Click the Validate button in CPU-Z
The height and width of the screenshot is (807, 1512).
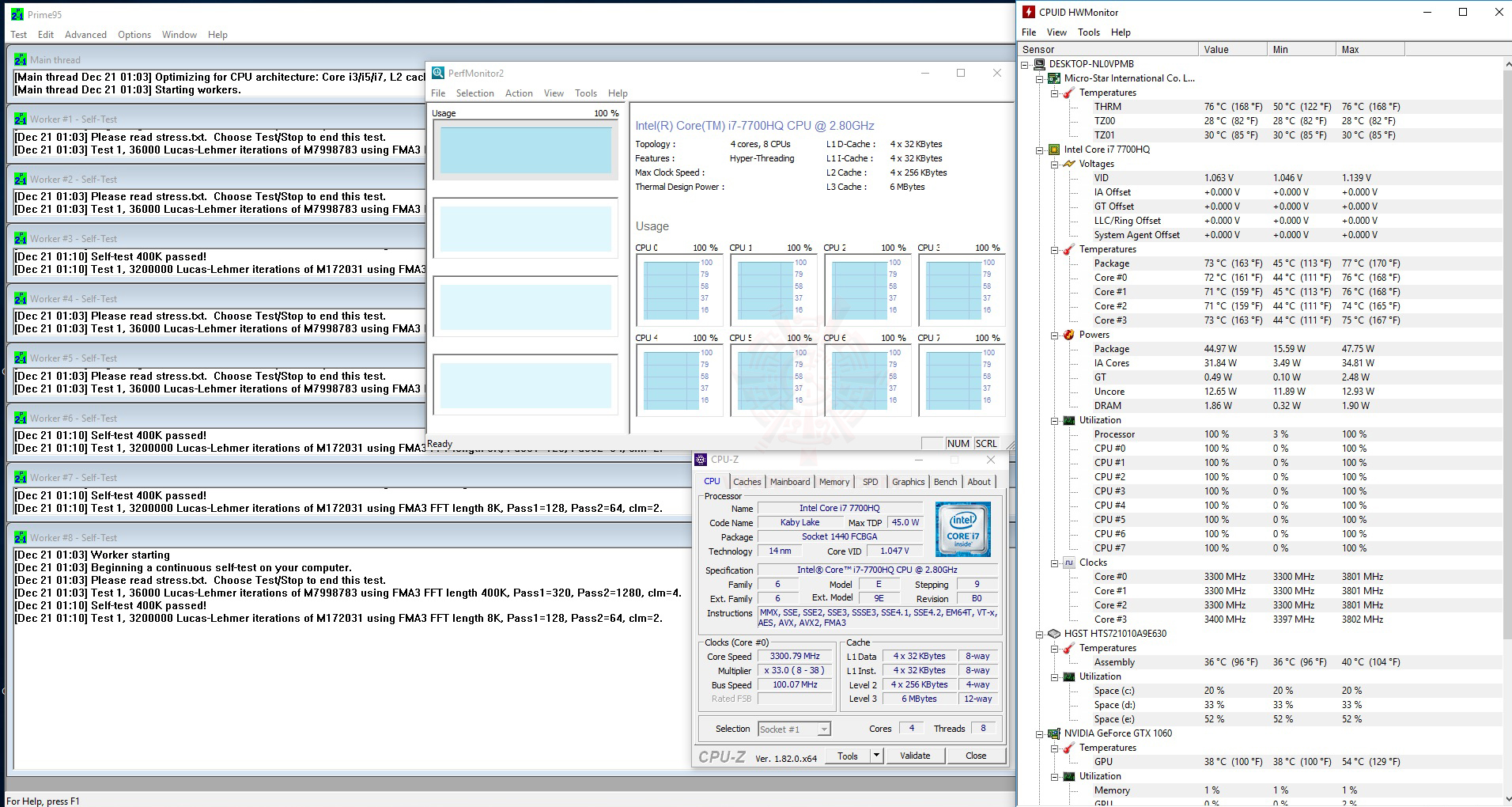pyautogui.click(x=914, y=756)
